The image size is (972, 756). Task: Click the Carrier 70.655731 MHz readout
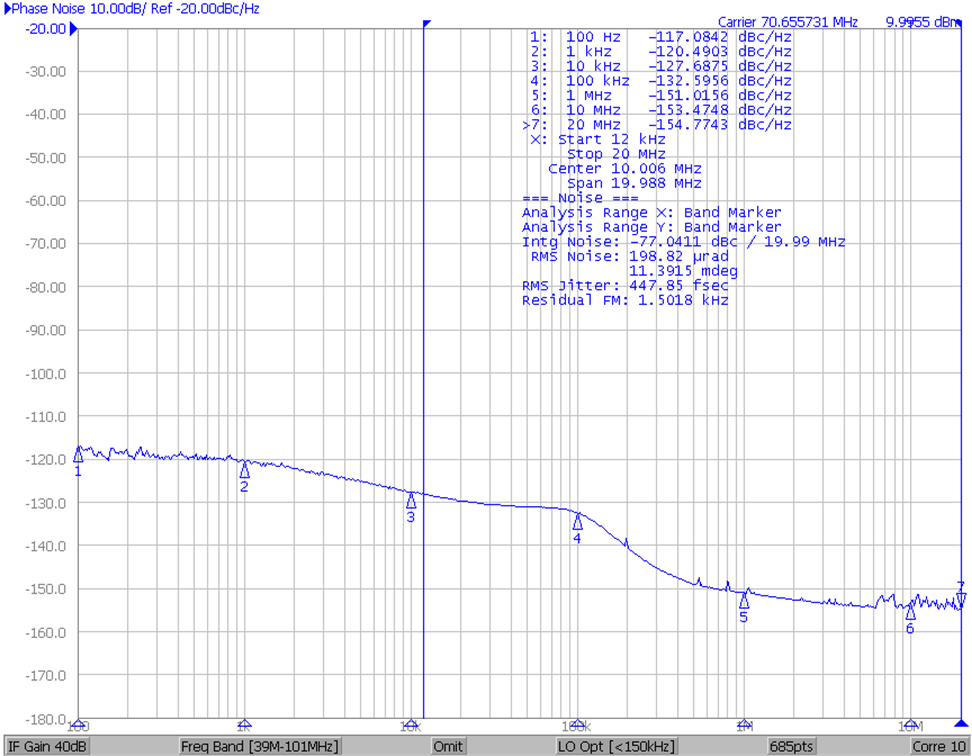point(790,19)
